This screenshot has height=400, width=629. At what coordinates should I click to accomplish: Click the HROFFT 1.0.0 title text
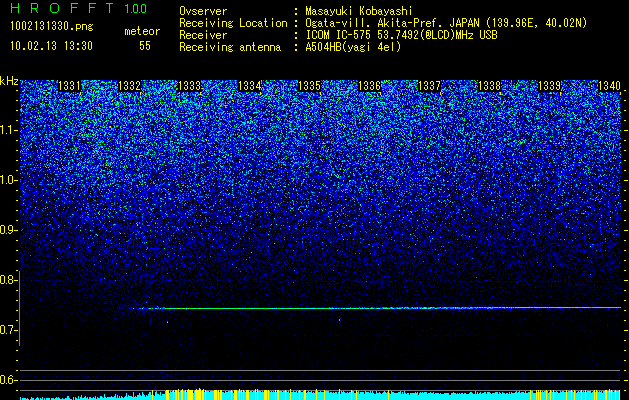[79, 8]
